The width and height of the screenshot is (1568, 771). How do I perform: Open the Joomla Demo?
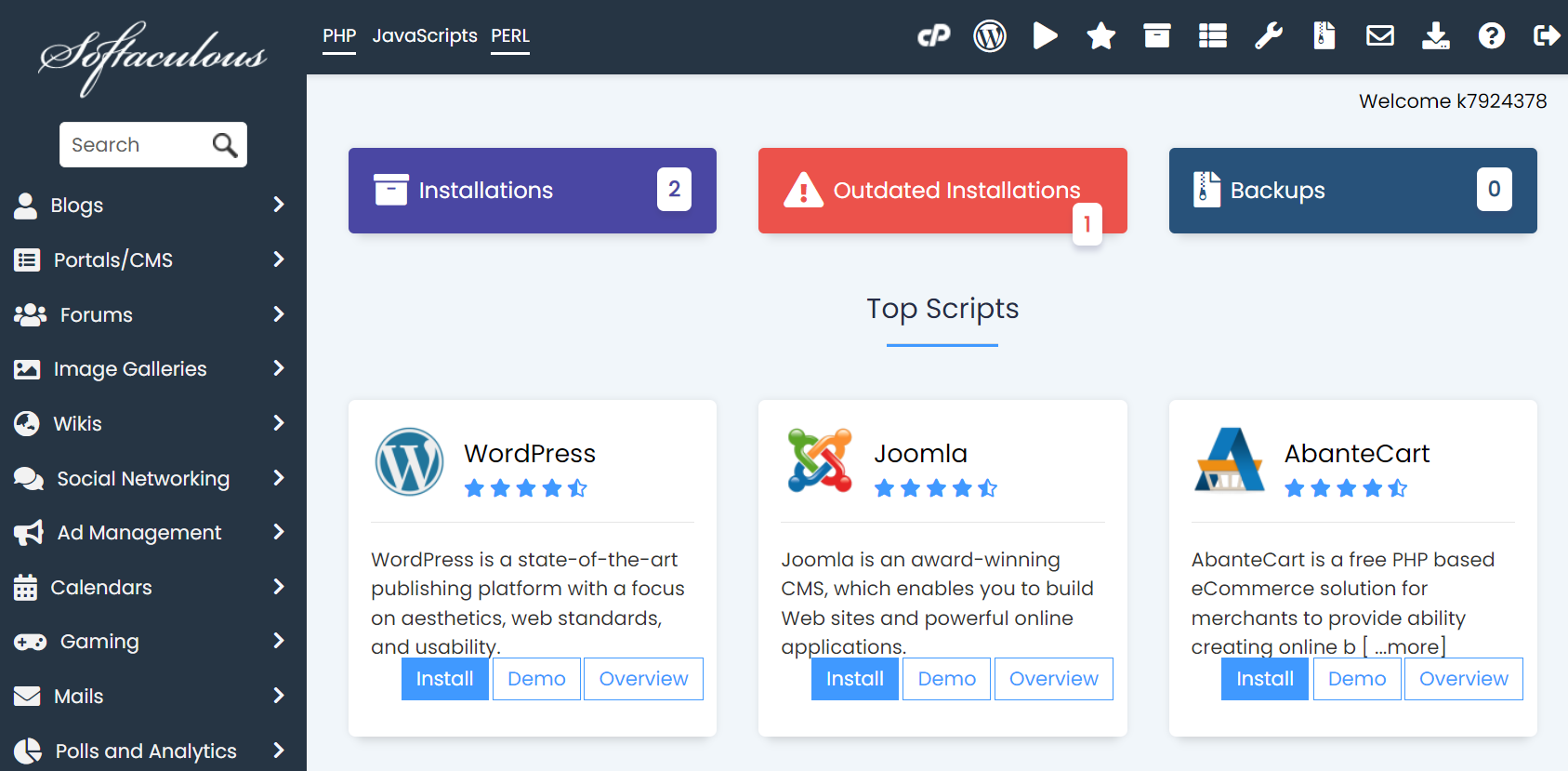946,679
